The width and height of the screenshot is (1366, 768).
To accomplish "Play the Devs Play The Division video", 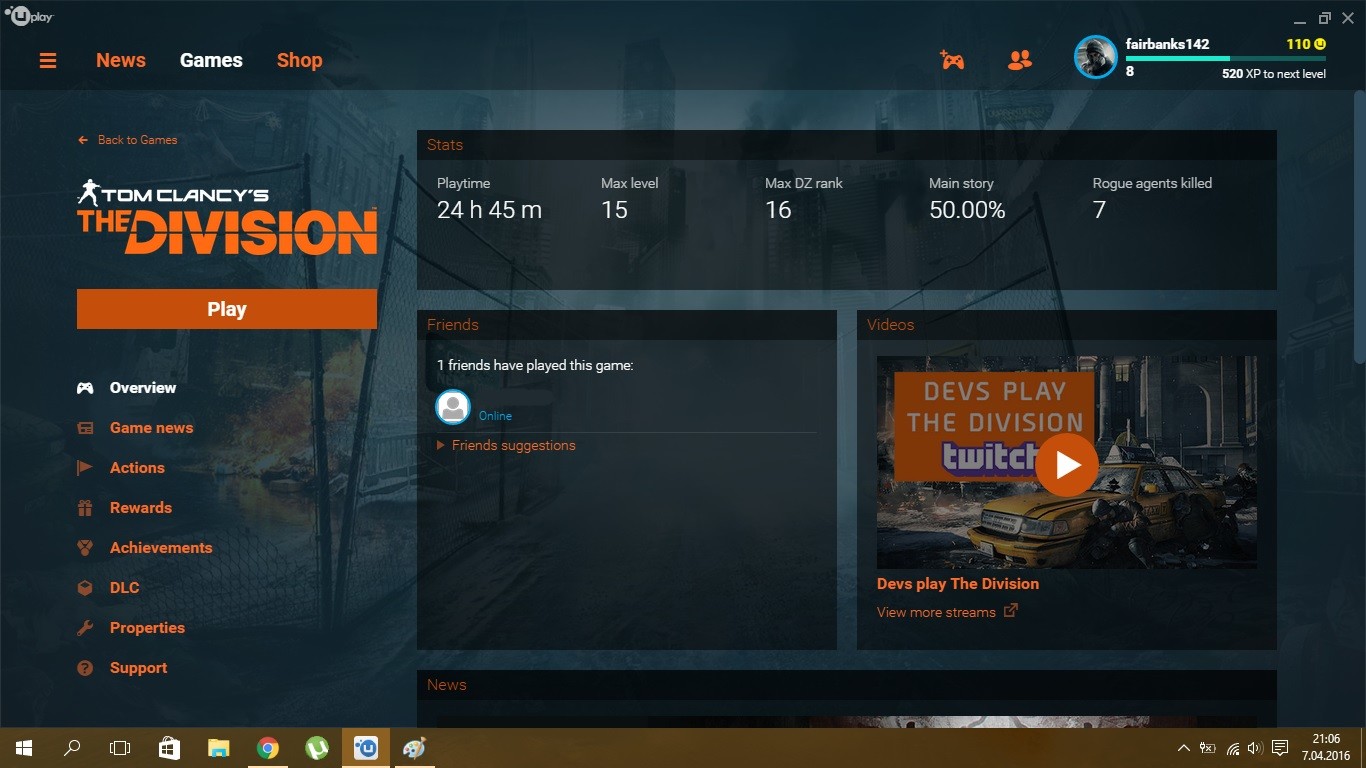I will tap(1067, 464).
